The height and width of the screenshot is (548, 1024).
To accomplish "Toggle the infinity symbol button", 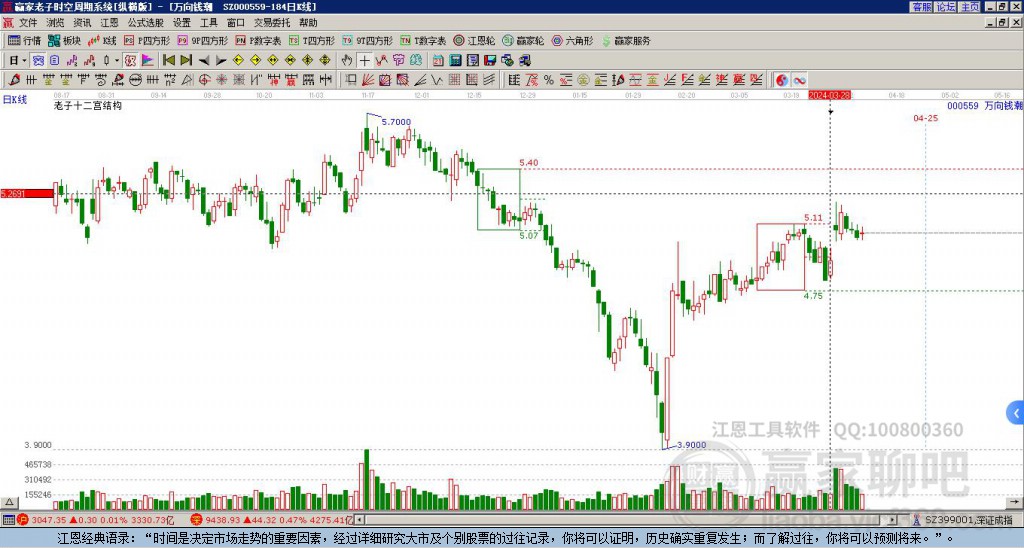I will pyautogui.click(x=799, y=80).
